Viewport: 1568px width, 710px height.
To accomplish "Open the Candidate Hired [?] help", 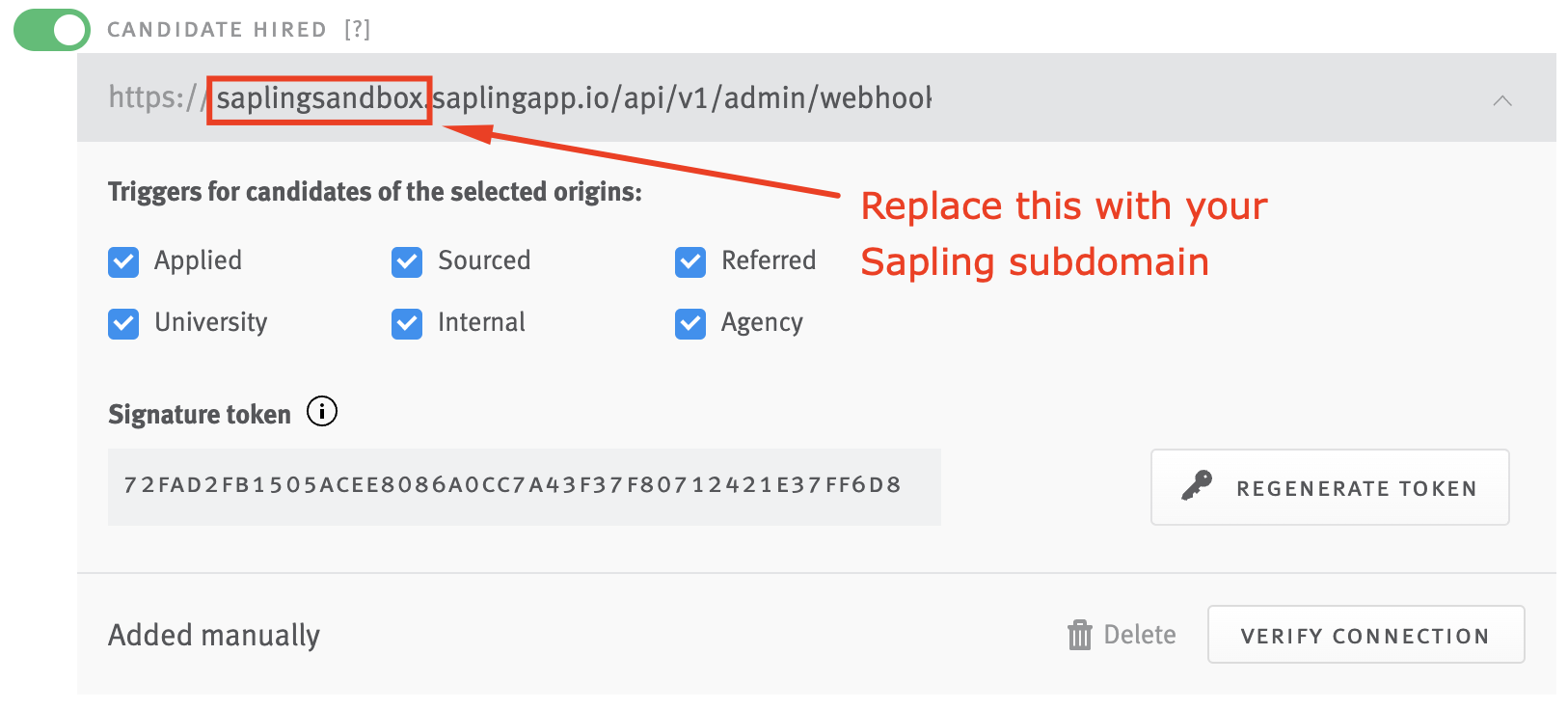I will click(358, 29).
